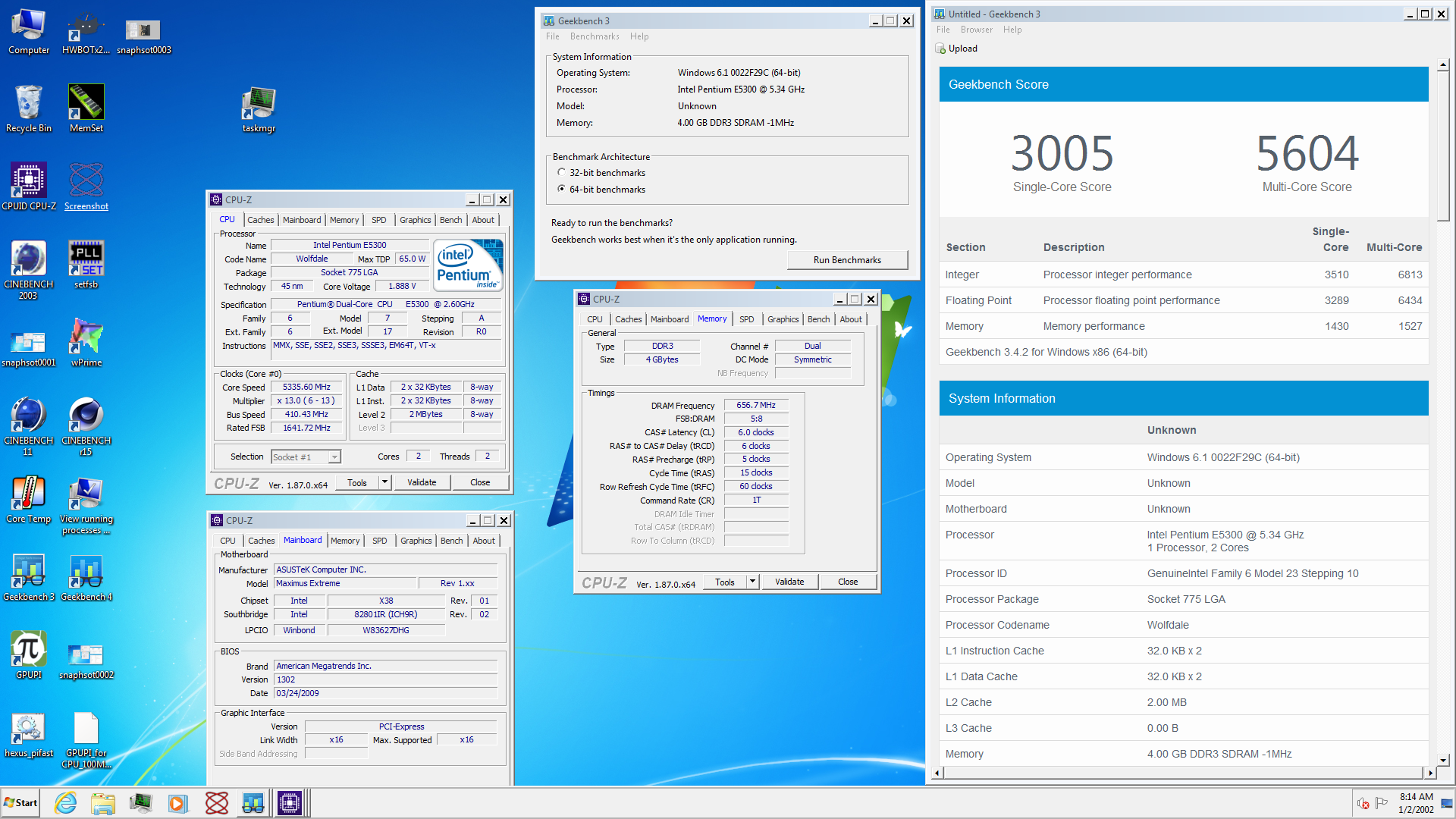This screenshot has height=819, width=1456.
Task: Open Windows Explorer from the taskbar
Action: 103,803
